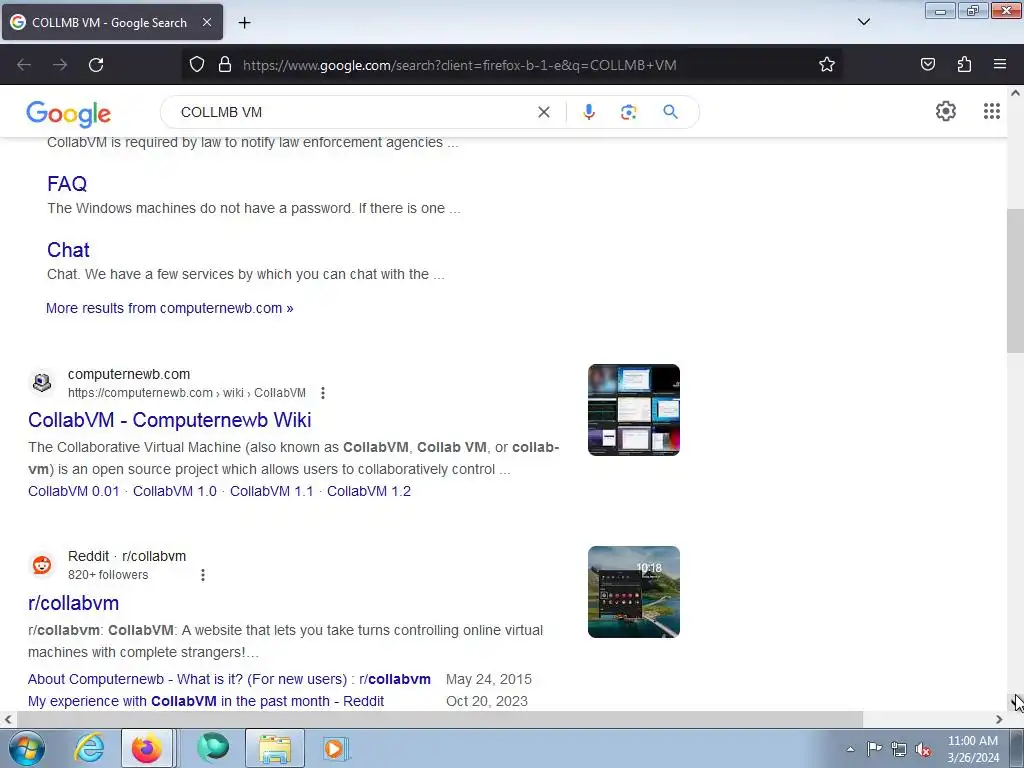
Task: Open the Windows Start menu orb
Action: click(26, 748)
